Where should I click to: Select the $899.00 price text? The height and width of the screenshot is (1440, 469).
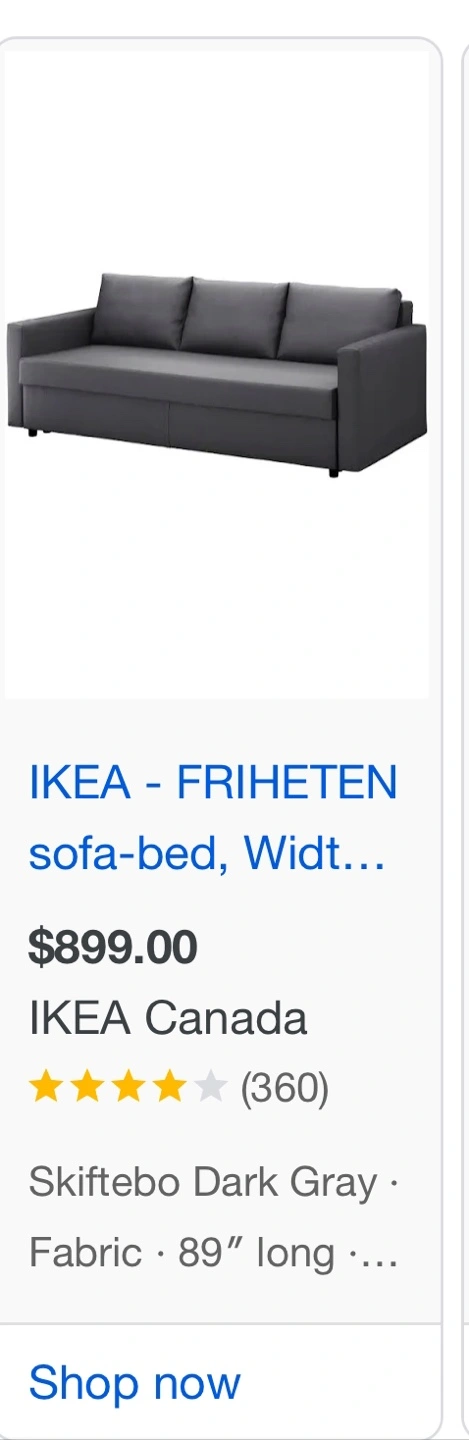click(x=113, y=947)
